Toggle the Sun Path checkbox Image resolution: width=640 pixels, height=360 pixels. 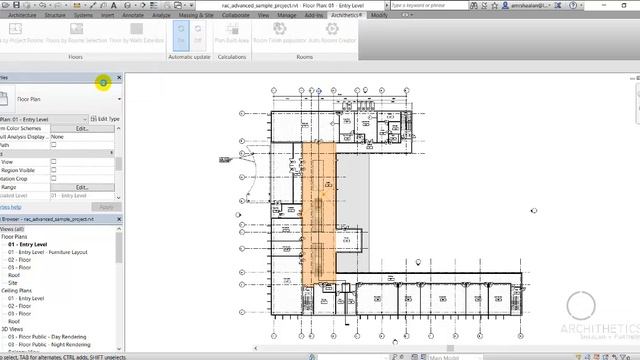coord(53,145)
